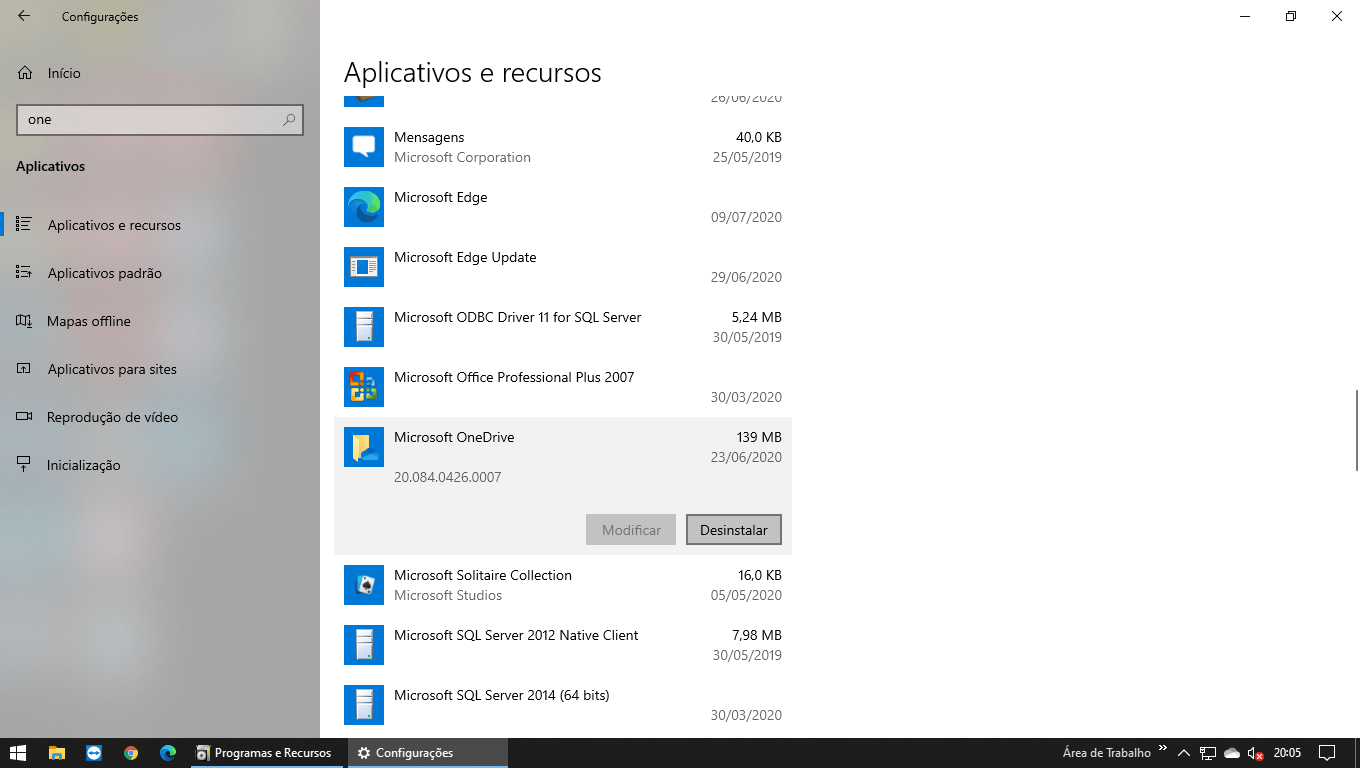The width and height of the screenshot is (1360, 768).
Task: Click the Área de Trabalho taskbar label
Action: (1107, 753)
